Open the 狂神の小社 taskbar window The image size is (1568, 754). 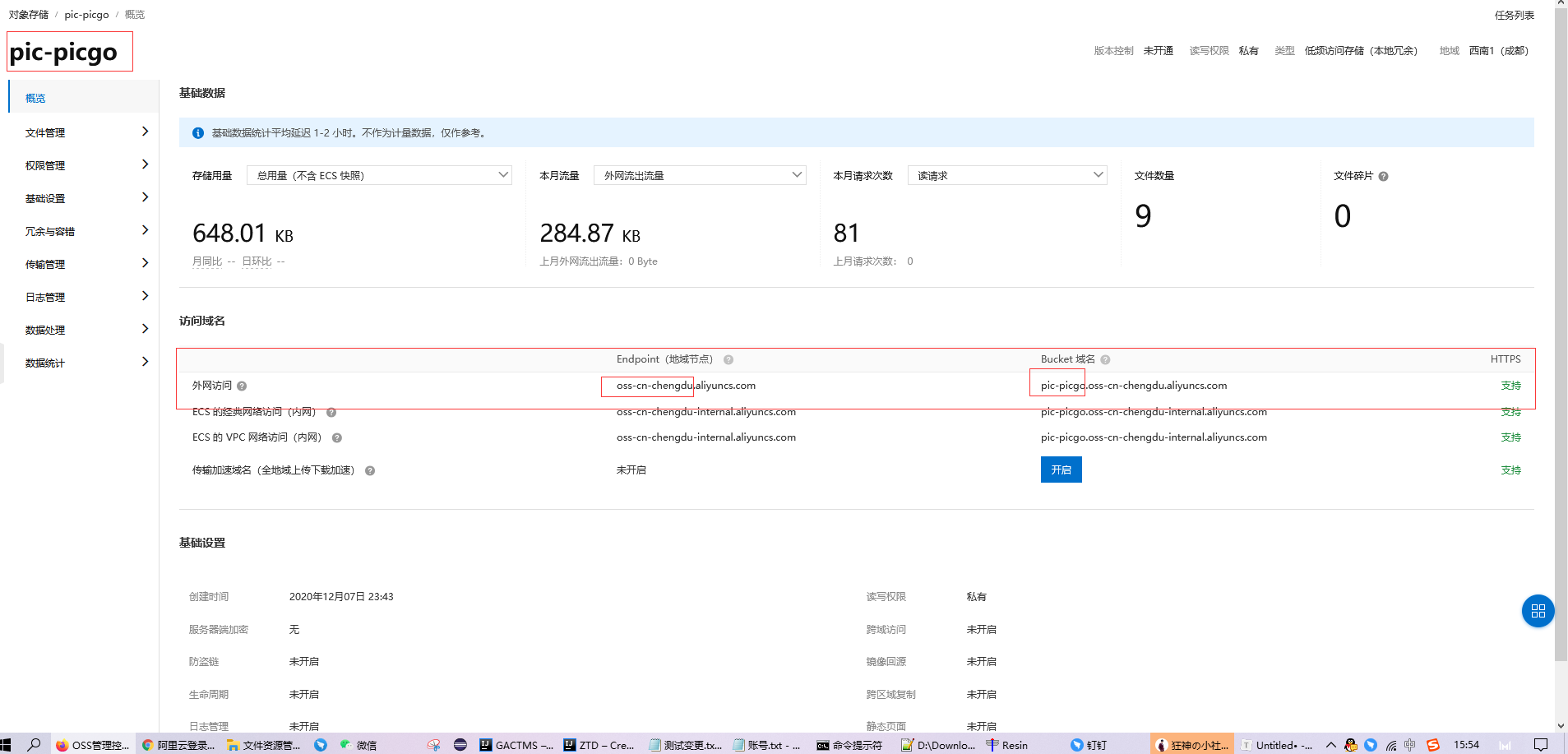[x=1192, y=745]
